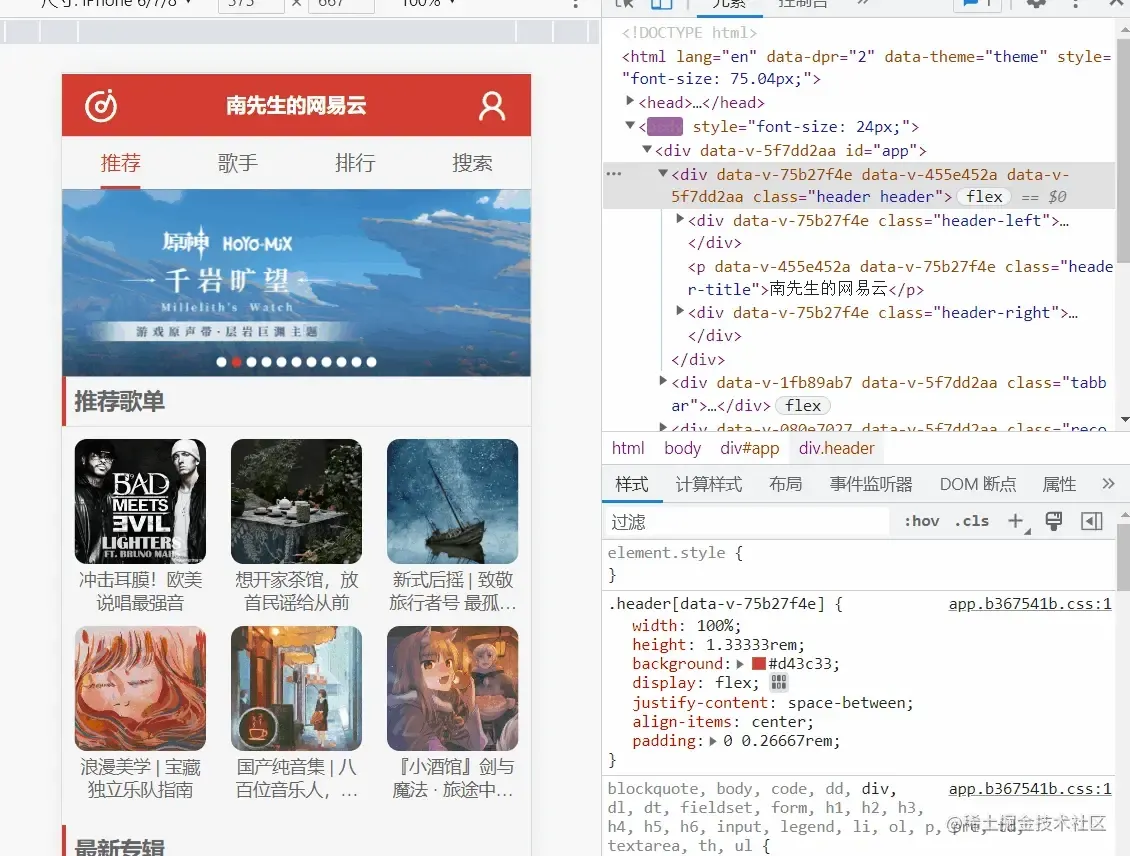The height and width of the screenshot is (856, 1130).
Task: Select div.header in the breadcrumb bar
Action: [836, 448]
